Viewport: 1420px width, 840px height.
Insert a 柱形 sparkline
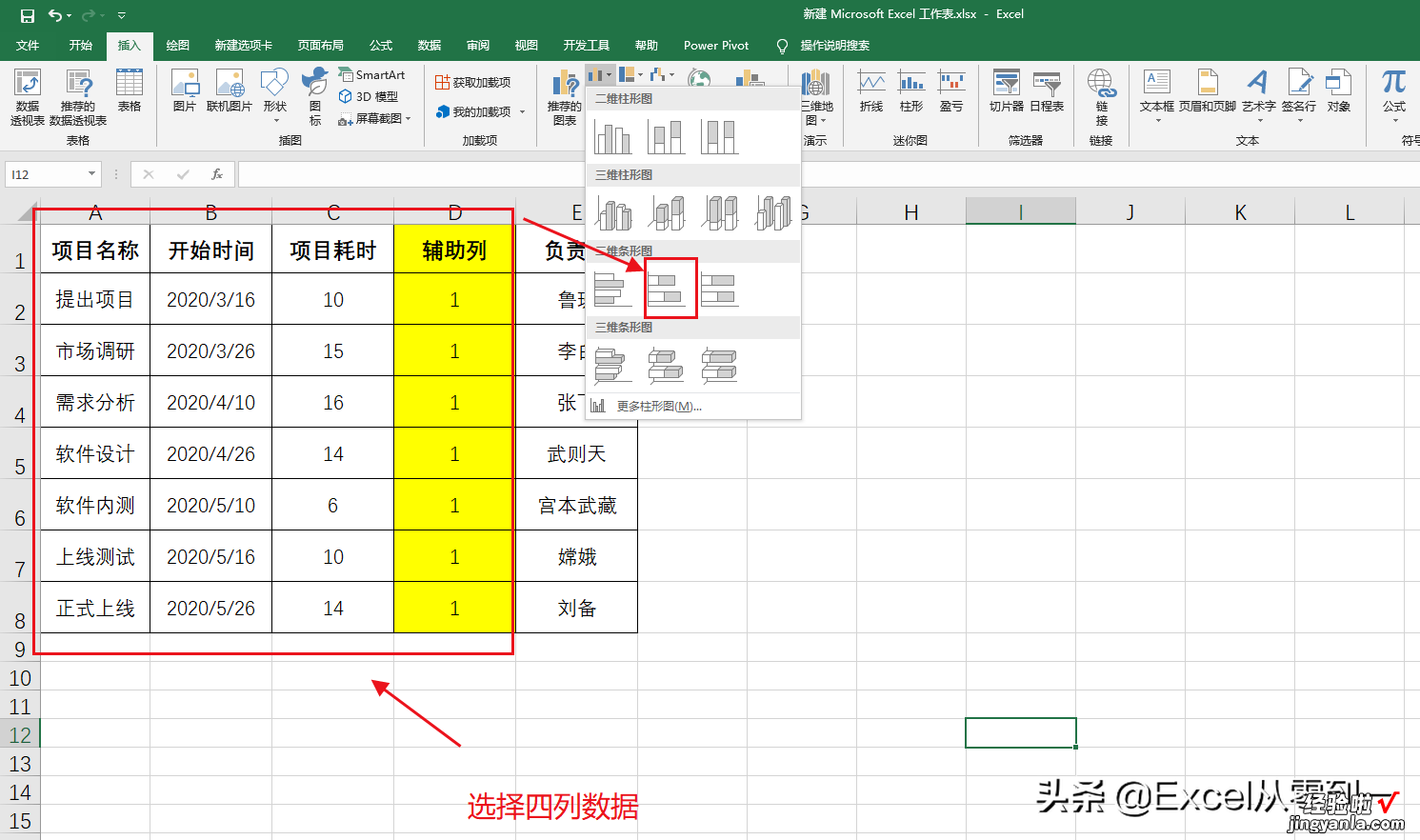click(x=911, y=91)
